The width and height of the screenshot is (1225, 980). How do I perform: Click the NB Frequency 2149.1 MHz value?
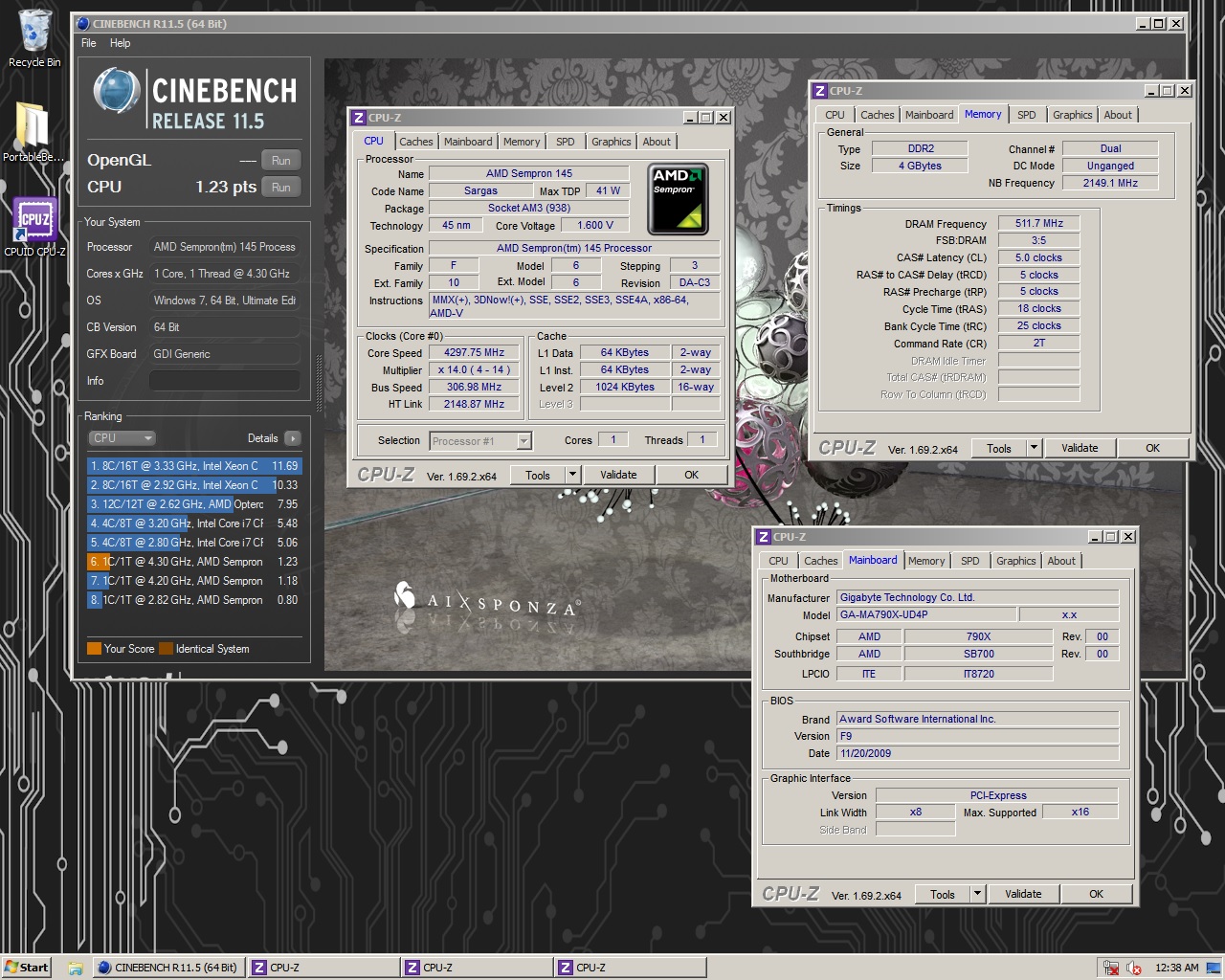click(1110, 183)
